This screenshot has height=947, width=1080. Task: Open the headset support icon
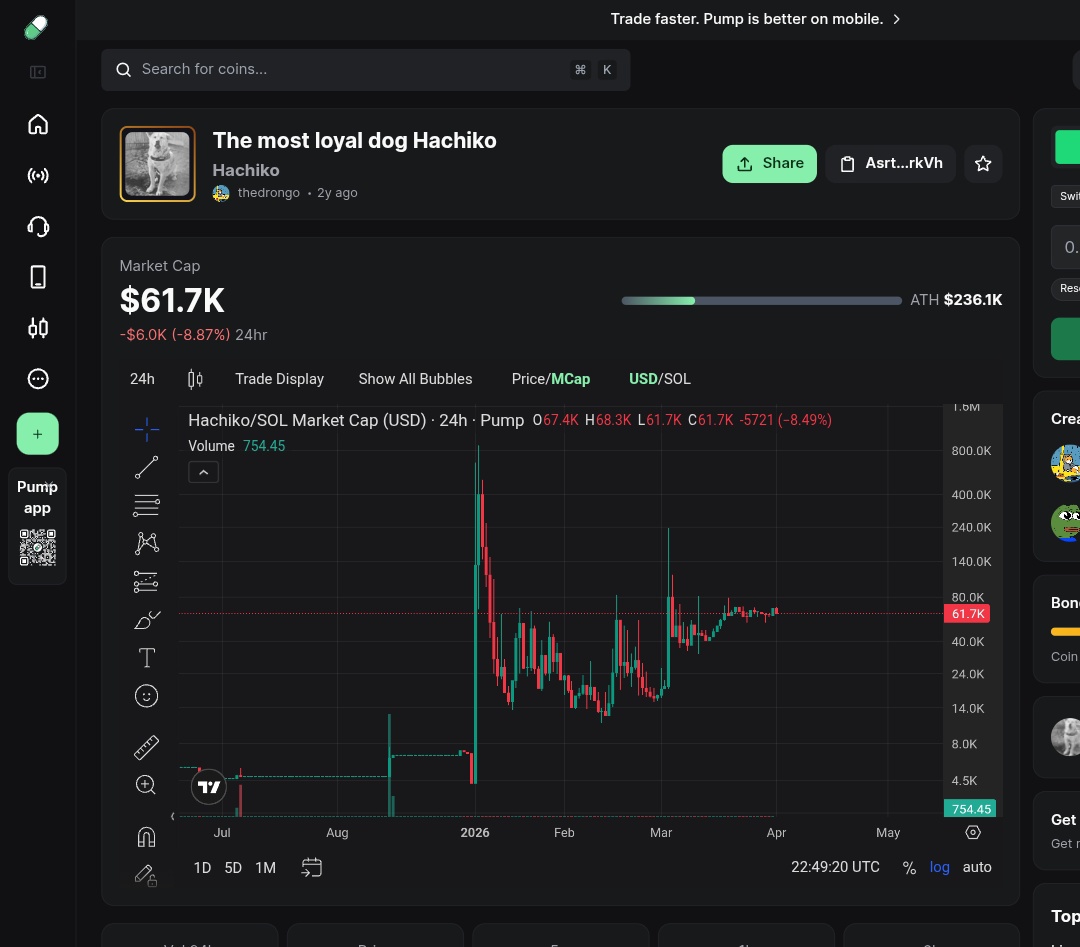pos(38,227)
